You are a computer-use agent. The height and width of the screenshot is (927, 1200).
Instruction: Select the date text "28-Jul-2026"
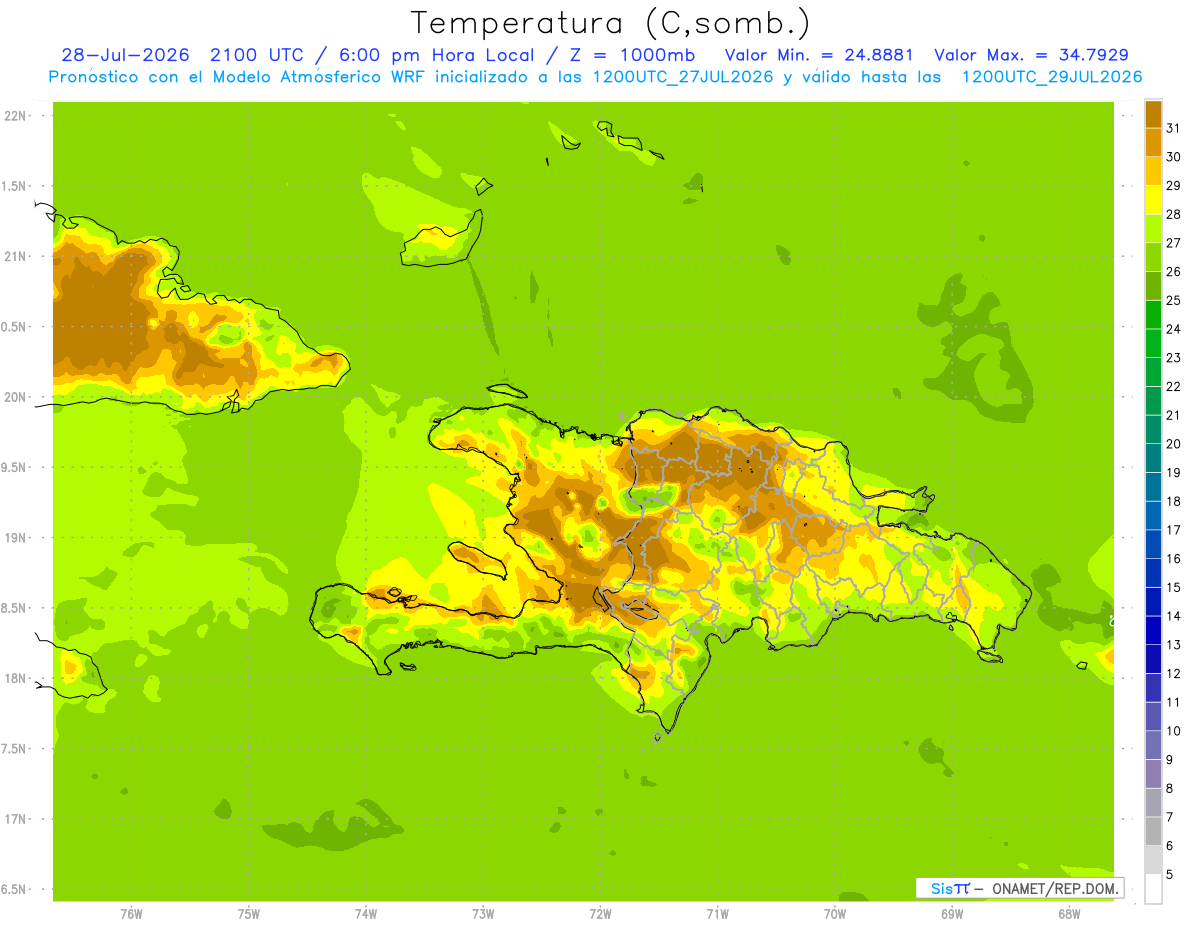pyautogui.click(x=126, y=55)
